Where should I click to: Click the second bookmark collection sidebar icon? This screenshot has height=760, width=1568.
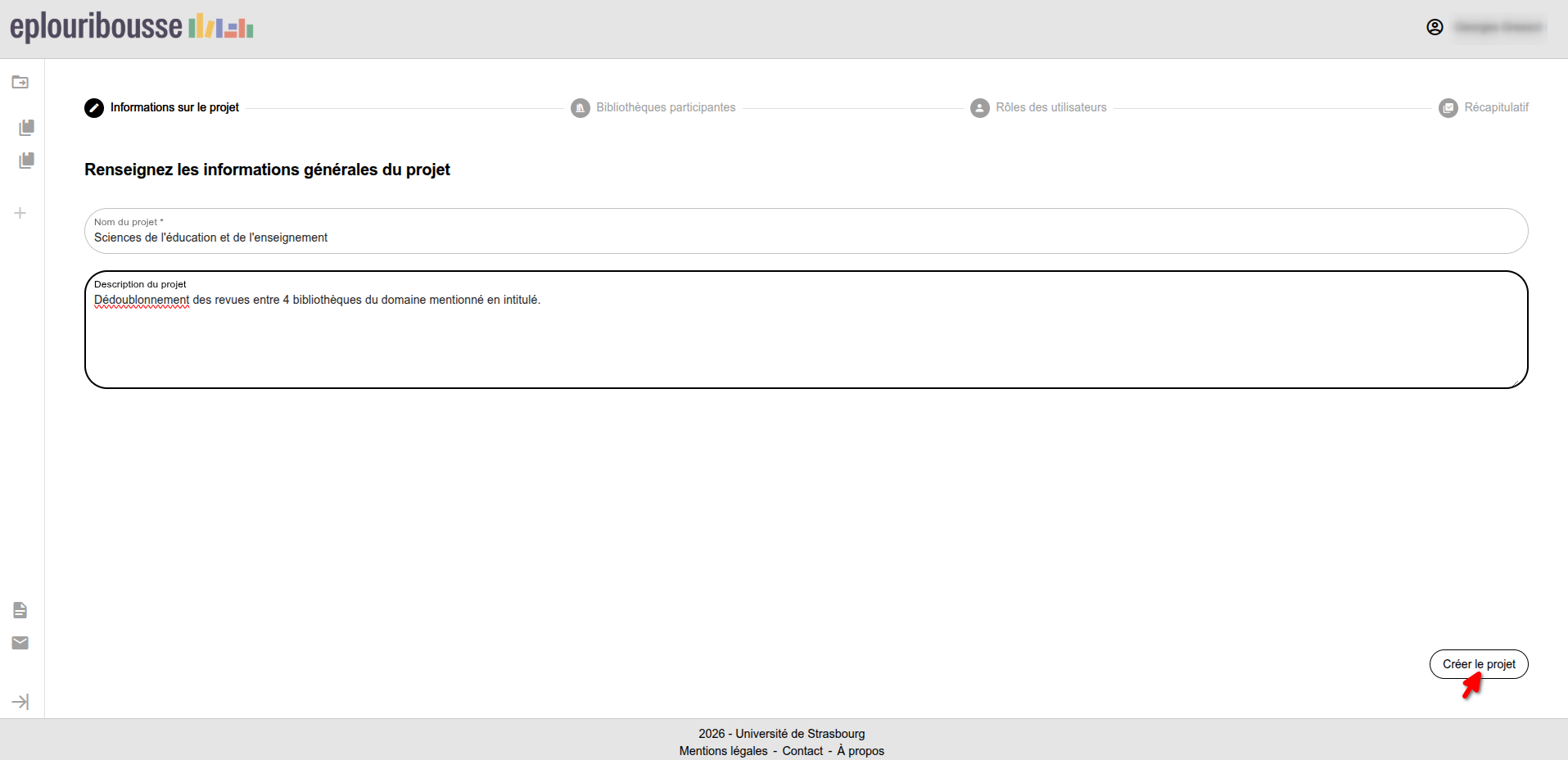tap(26, 160)
